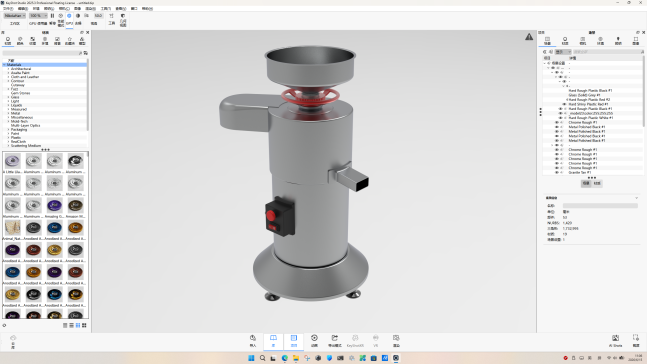Viewport: 647px width, 364px height.
Task: Open library Models tab icon
Action: click(82, 40)
